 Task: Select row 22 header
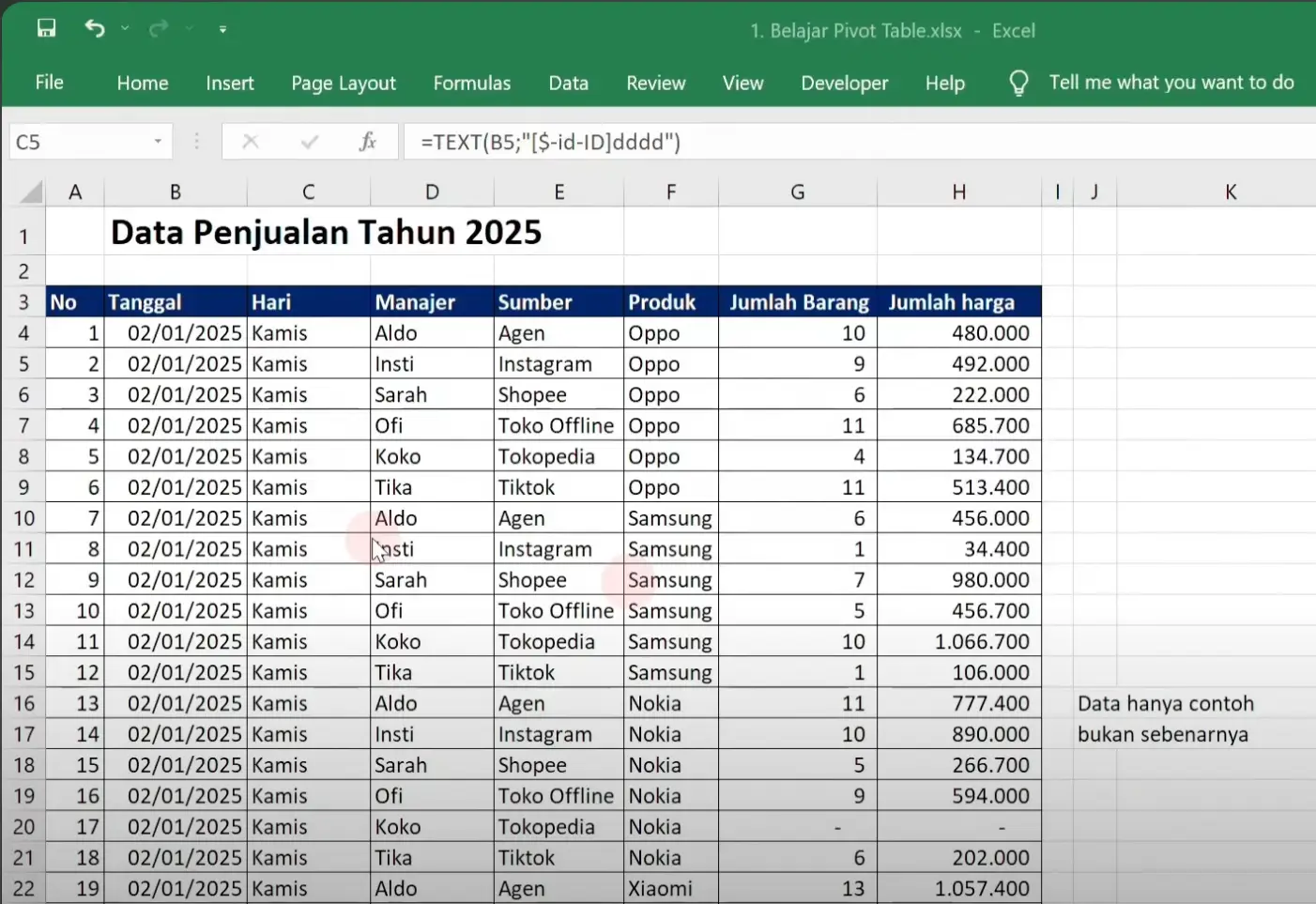coord(23,888)
